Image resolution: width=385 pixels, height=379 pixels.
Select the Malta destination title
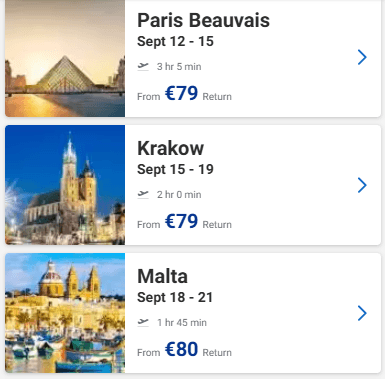(163, 276)
